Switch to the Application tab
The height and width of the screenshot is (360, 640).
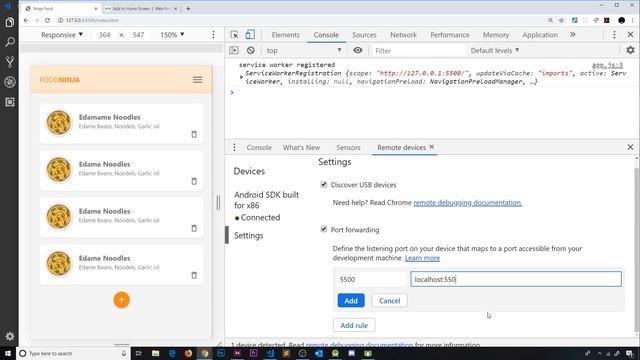click(x=540, y=35)
